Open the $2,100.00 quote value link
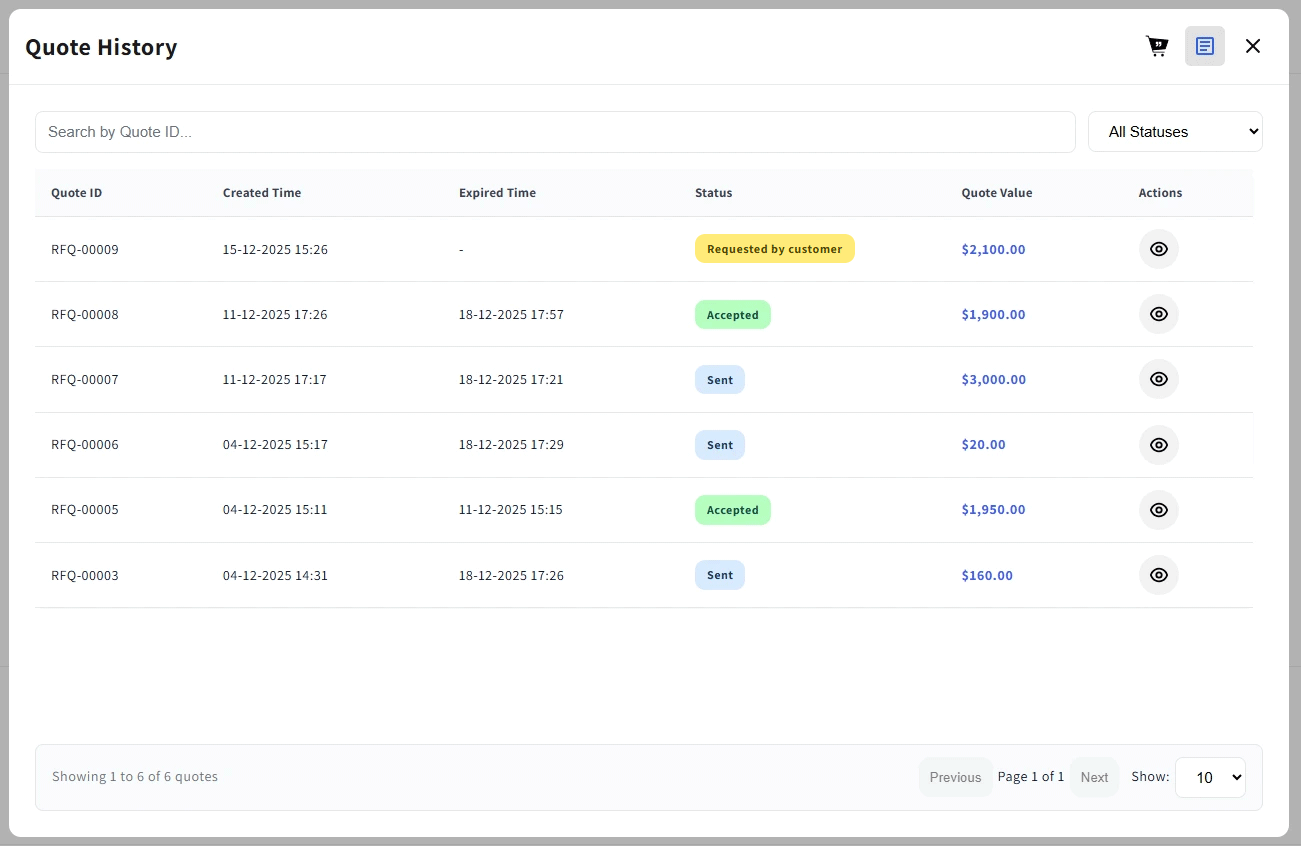Image resolution: width=1301 pixels, height=846 pixels. [993, 249]
